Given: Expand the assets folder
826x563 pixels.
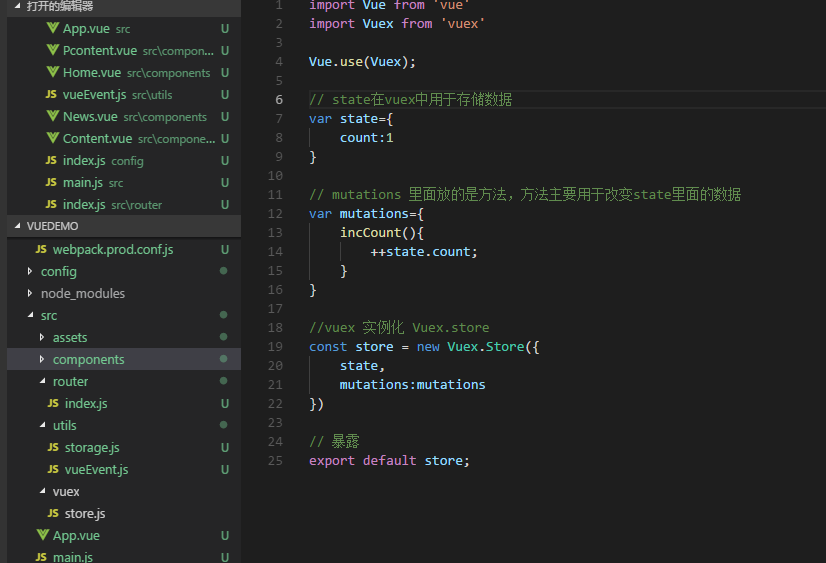Looking at the screenshot, I should [42, 337].
